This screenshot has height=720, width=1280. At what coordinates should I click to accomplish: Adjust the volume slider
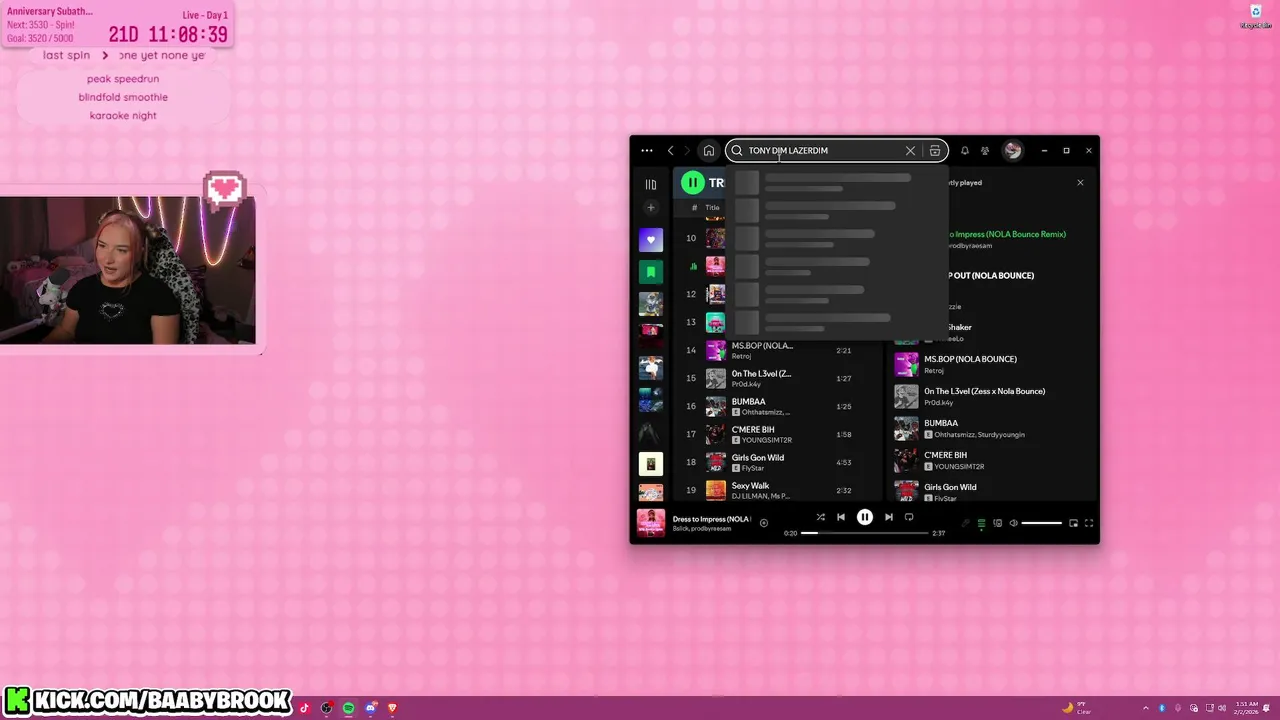1041,523
